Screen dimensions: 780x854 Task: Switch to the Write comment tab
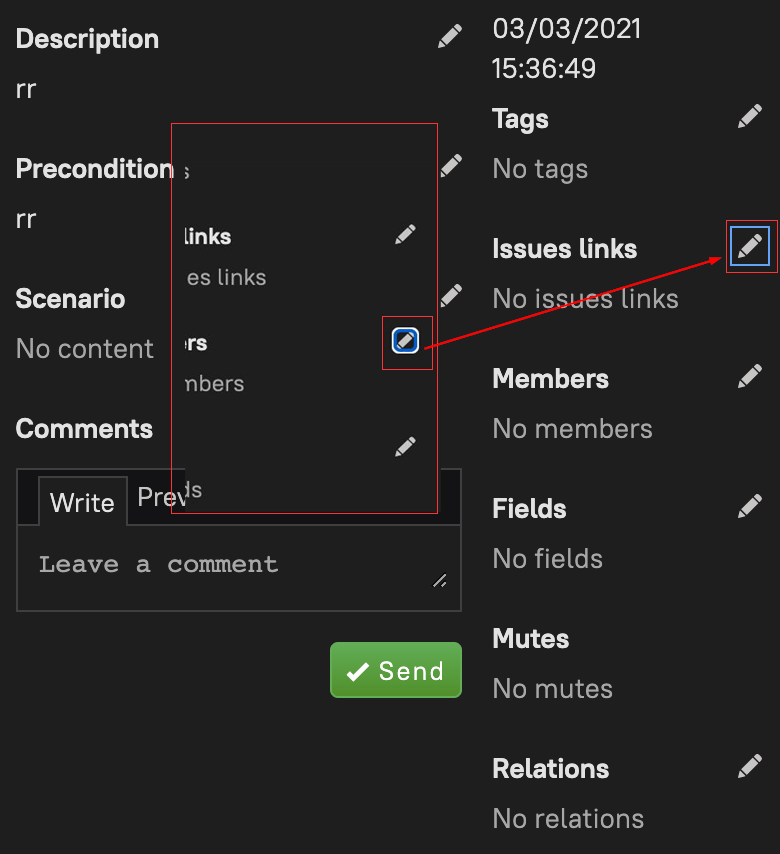(x=82, y=501)
